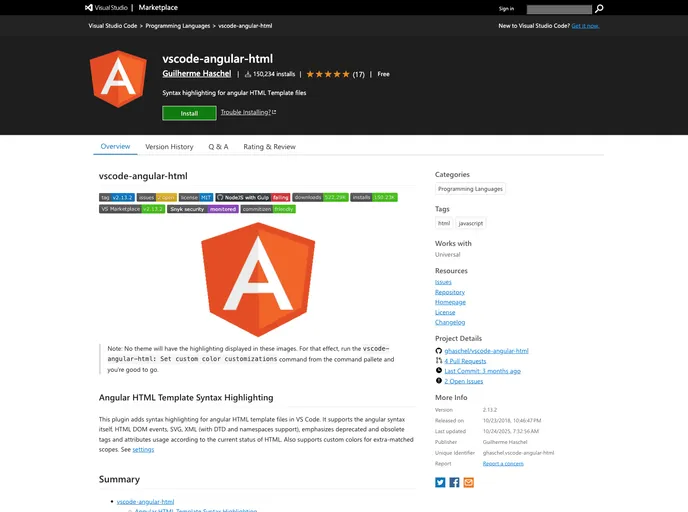Select the javascript tag
Viewport: 688px width, 512px height.
pyautogui.click(x=471, y=223)
